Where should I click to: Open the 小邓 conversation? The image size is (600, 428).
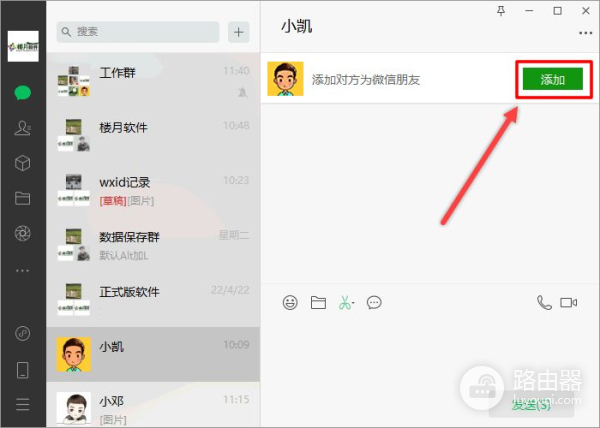153,405
